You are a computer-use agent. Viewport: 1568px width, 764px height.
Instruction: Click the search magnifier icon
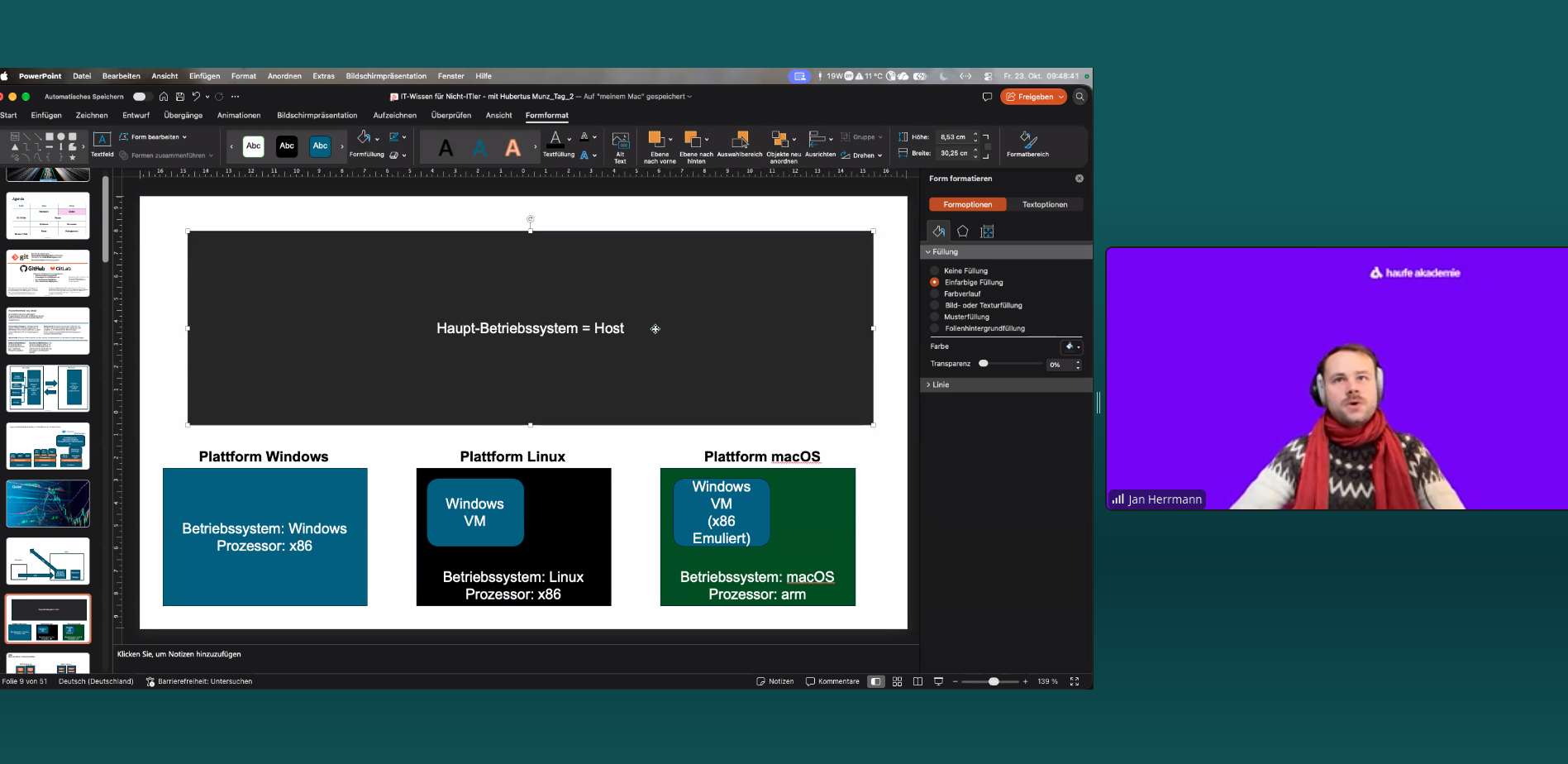coord(1079,97)
